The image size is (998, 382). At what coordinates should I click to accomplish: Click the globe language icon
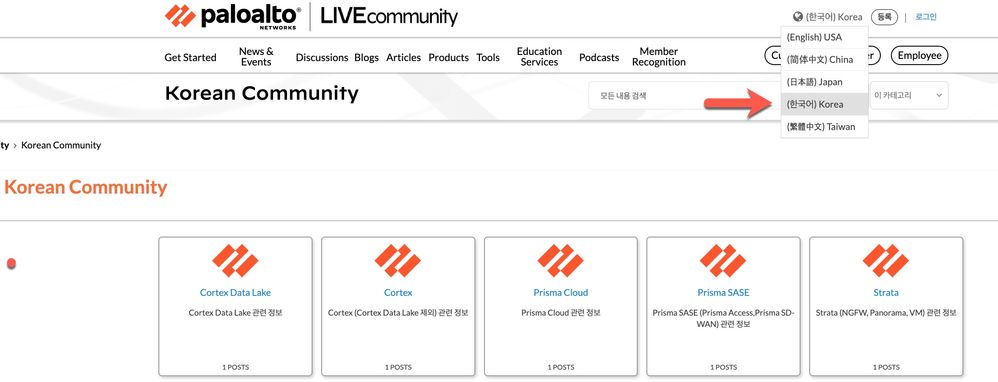[798, 17]
